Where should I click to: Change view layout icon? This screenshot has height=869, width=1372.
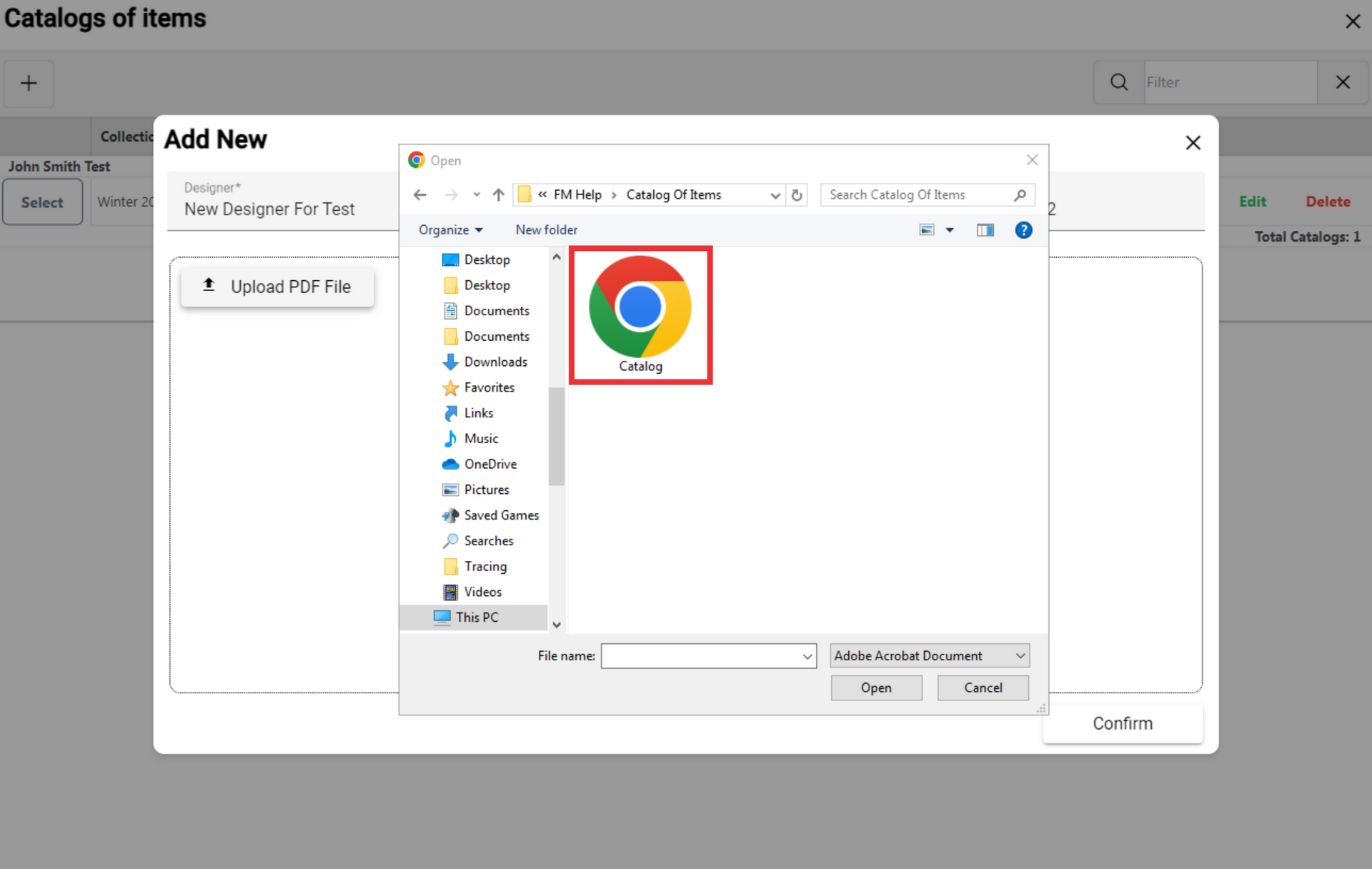927,229
